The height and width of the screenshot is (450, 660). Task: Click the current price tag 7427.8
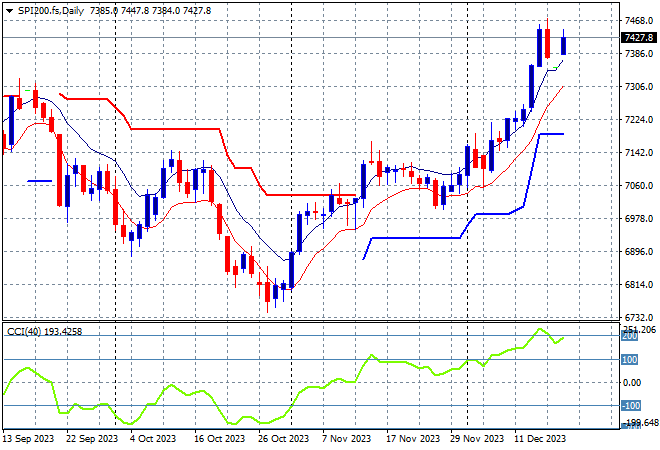coord(638,38)
